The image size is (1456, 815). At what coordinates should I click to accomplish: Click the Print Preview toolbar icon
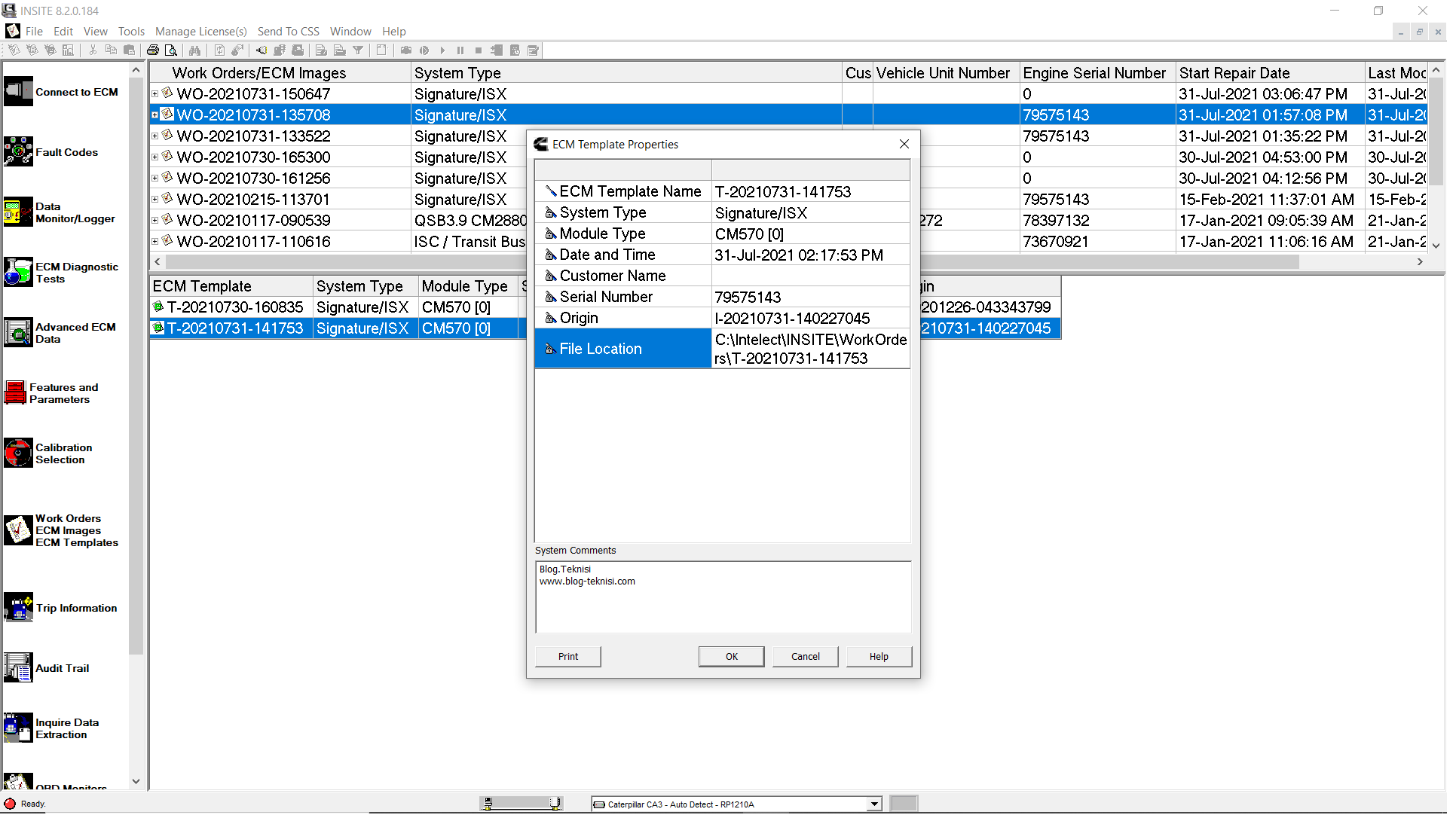pos(172,50)
